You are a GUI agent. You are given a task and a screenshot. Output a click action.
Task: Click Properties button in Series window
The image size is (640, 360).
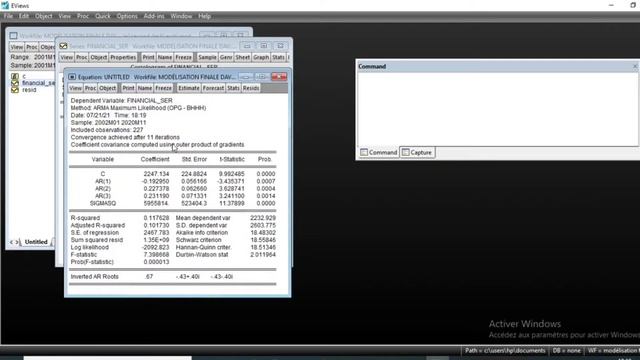(x=123, y=58)
